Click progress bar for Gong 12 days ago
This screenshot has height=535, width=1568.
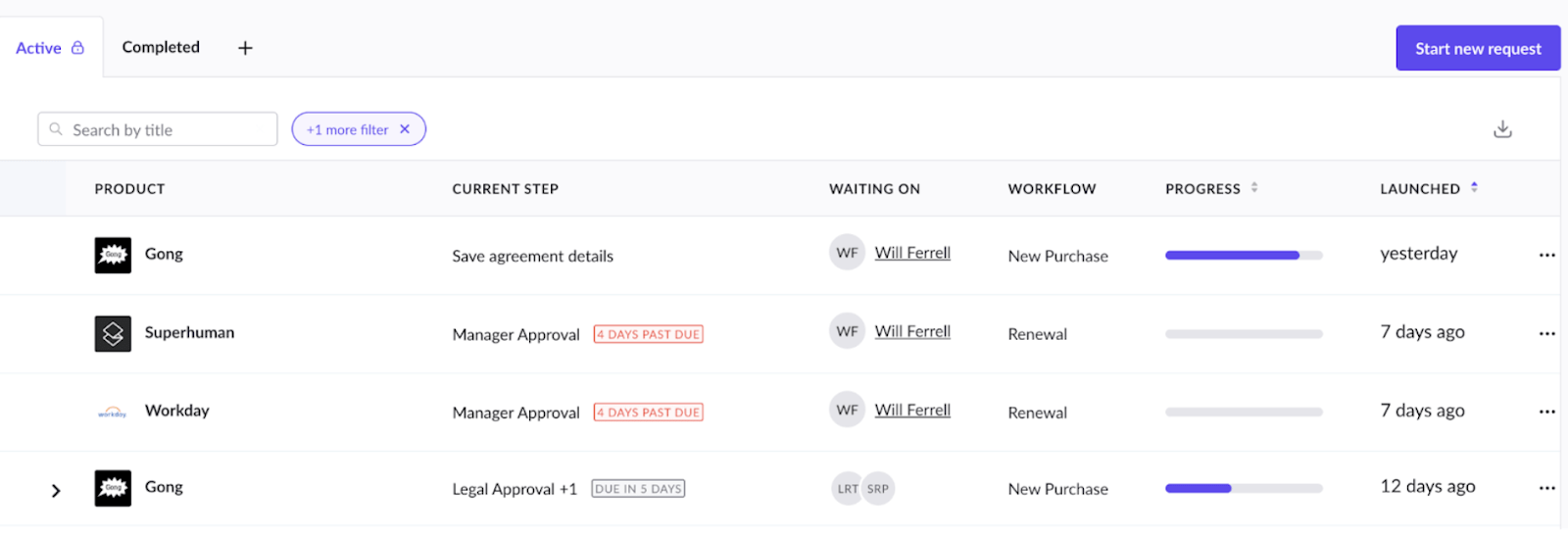[1244, 488]
